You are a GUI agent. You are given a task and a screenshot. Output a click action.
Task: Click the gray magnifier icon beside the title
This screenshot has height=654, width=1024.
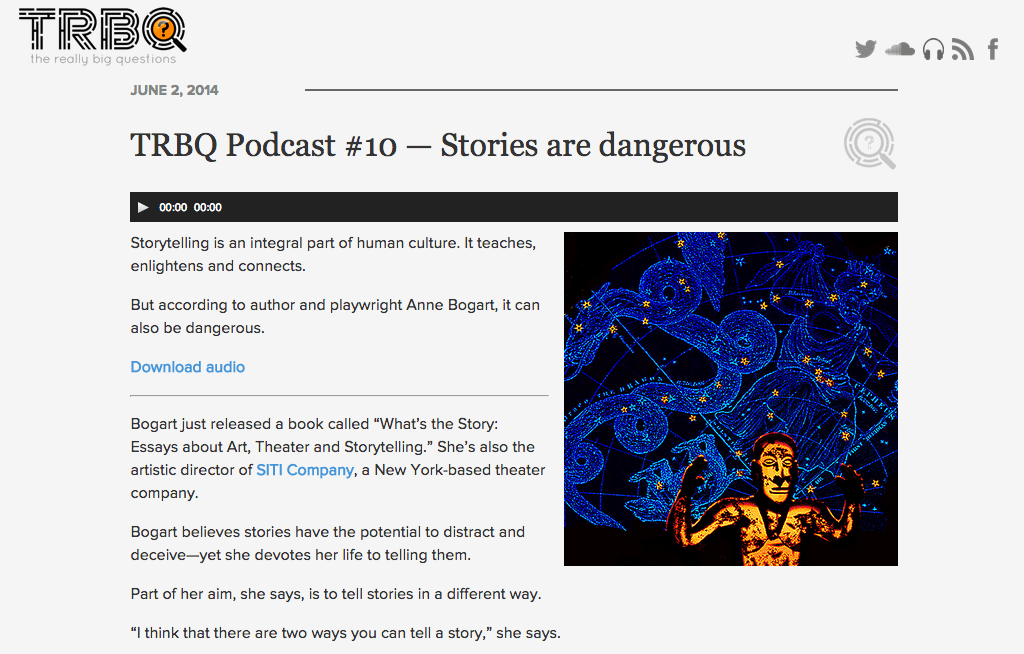pos(869,144)
